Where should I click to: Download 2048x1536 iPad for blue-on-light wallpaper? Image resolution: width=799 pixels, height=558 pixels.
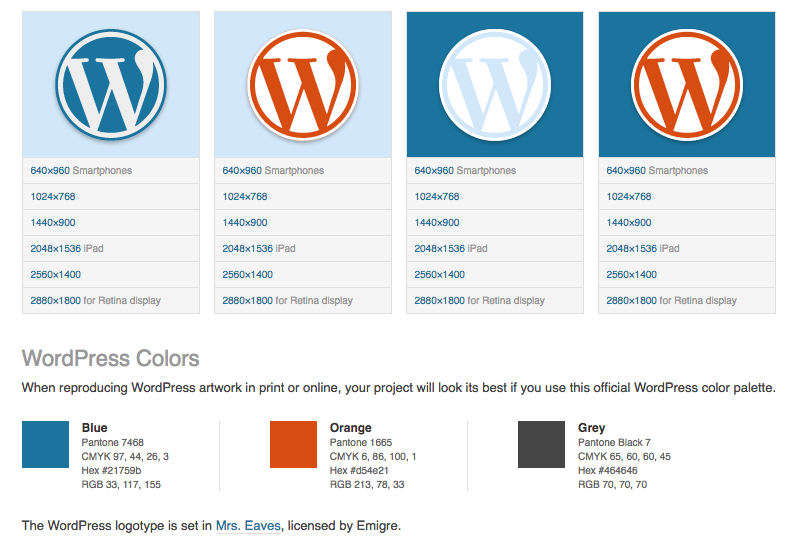pyautogui.click(x=56, y=249)
